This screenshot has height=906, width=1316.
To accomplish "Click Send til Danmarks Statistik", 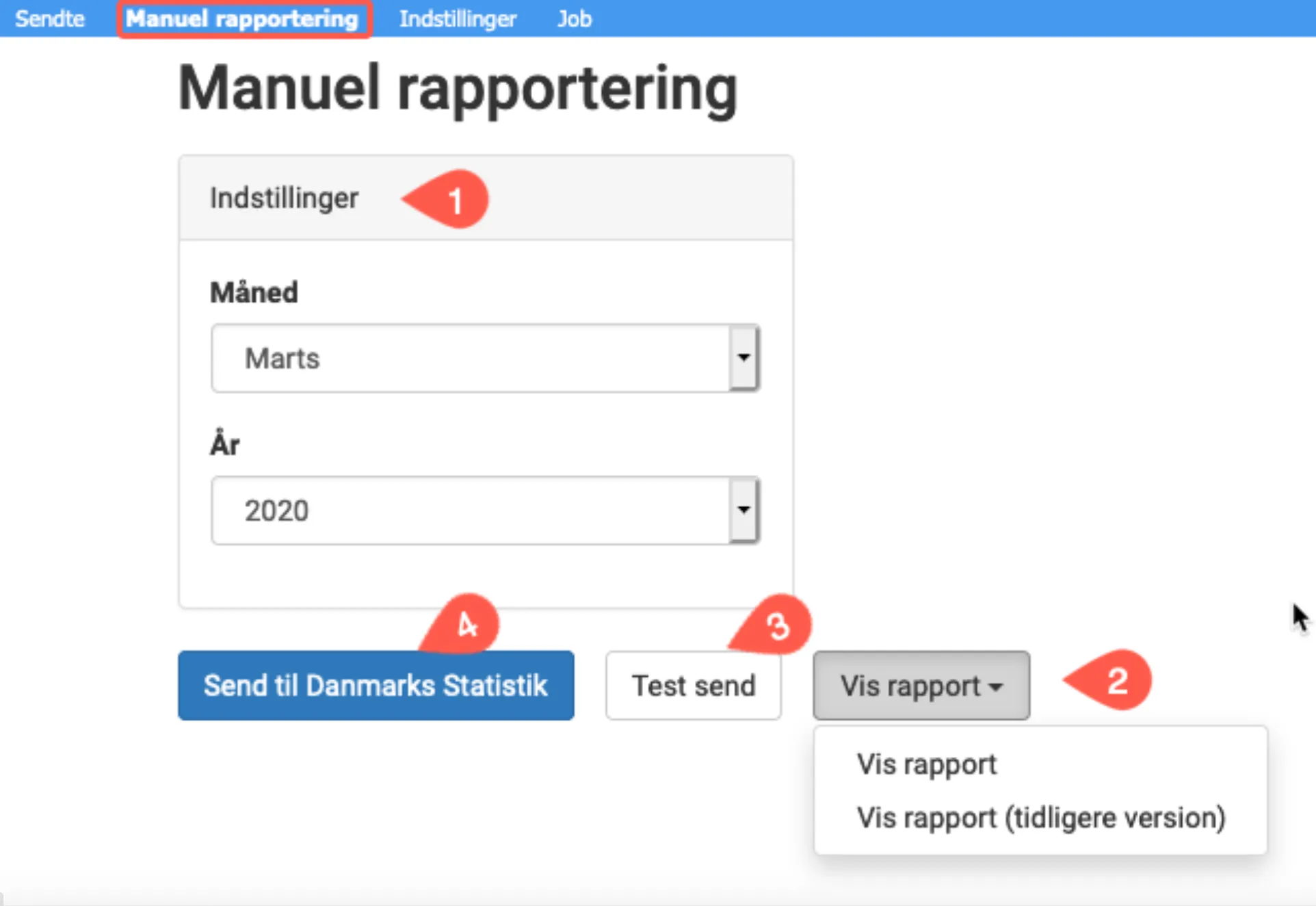I will click(x=376, y=686).
